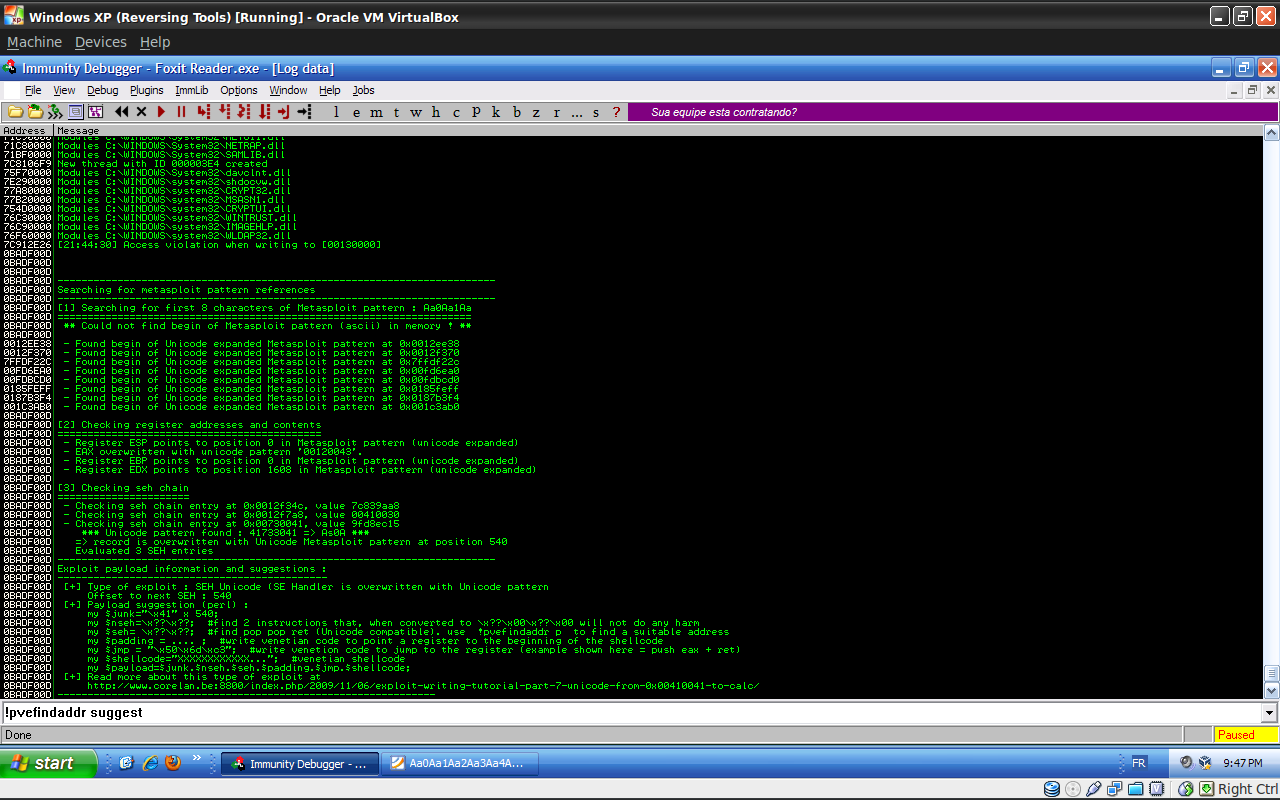Click the VirtualBox shared folders status icon

pyautogui.click(x=1135, y=789)
